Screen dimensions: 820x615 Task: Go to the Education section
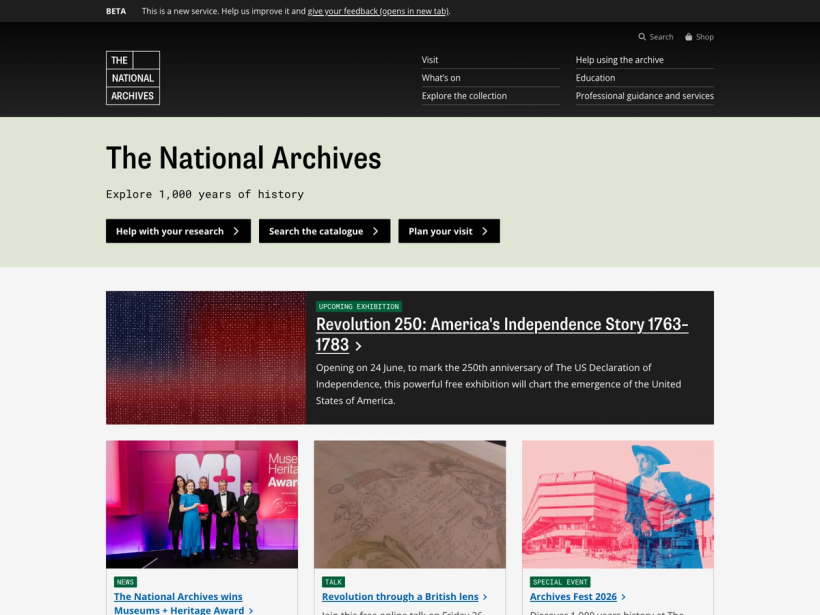[x=595, y=78]
